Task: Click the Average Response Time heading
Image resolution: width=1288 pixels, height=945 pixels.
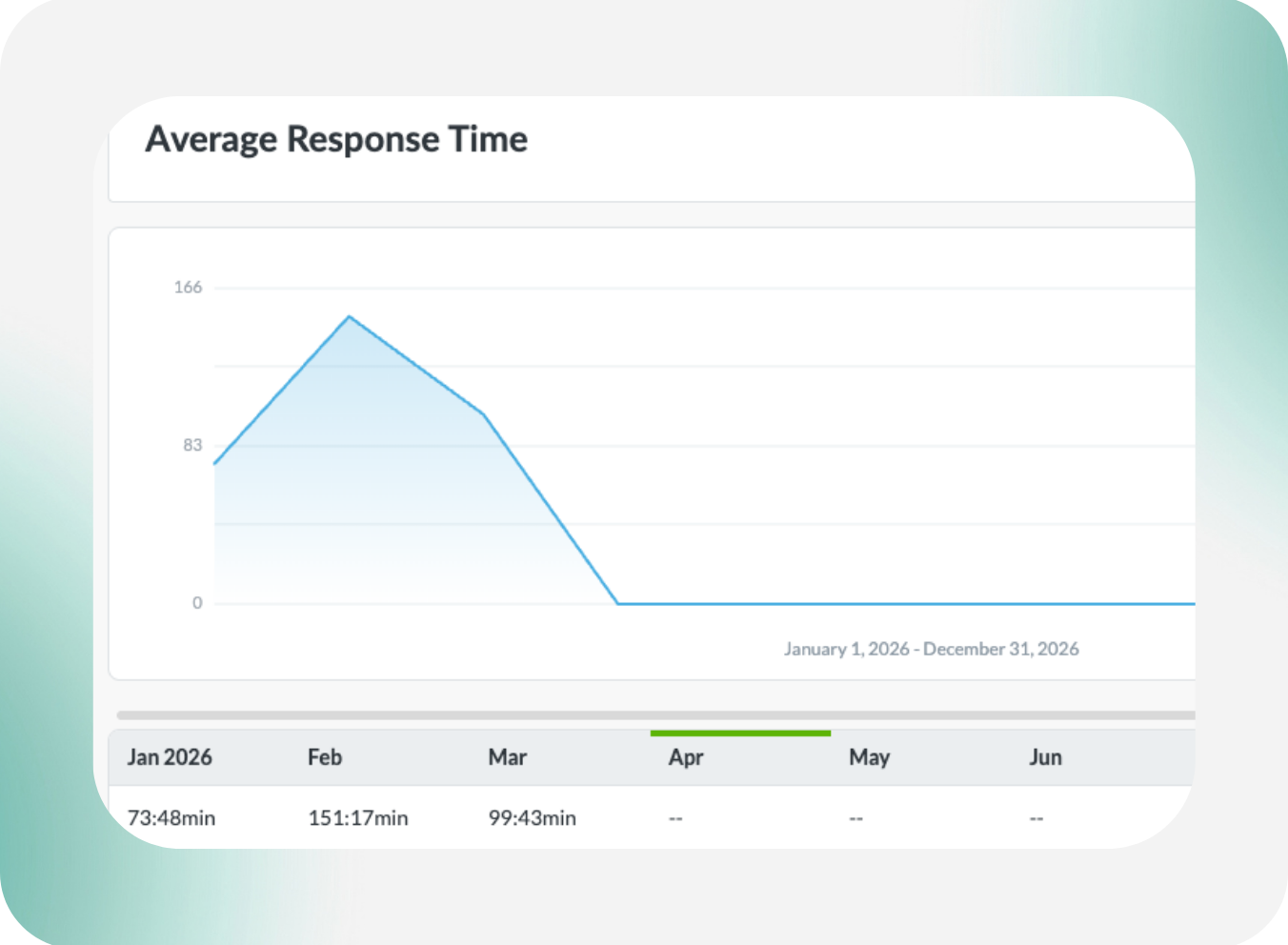Action: [336, 140]
